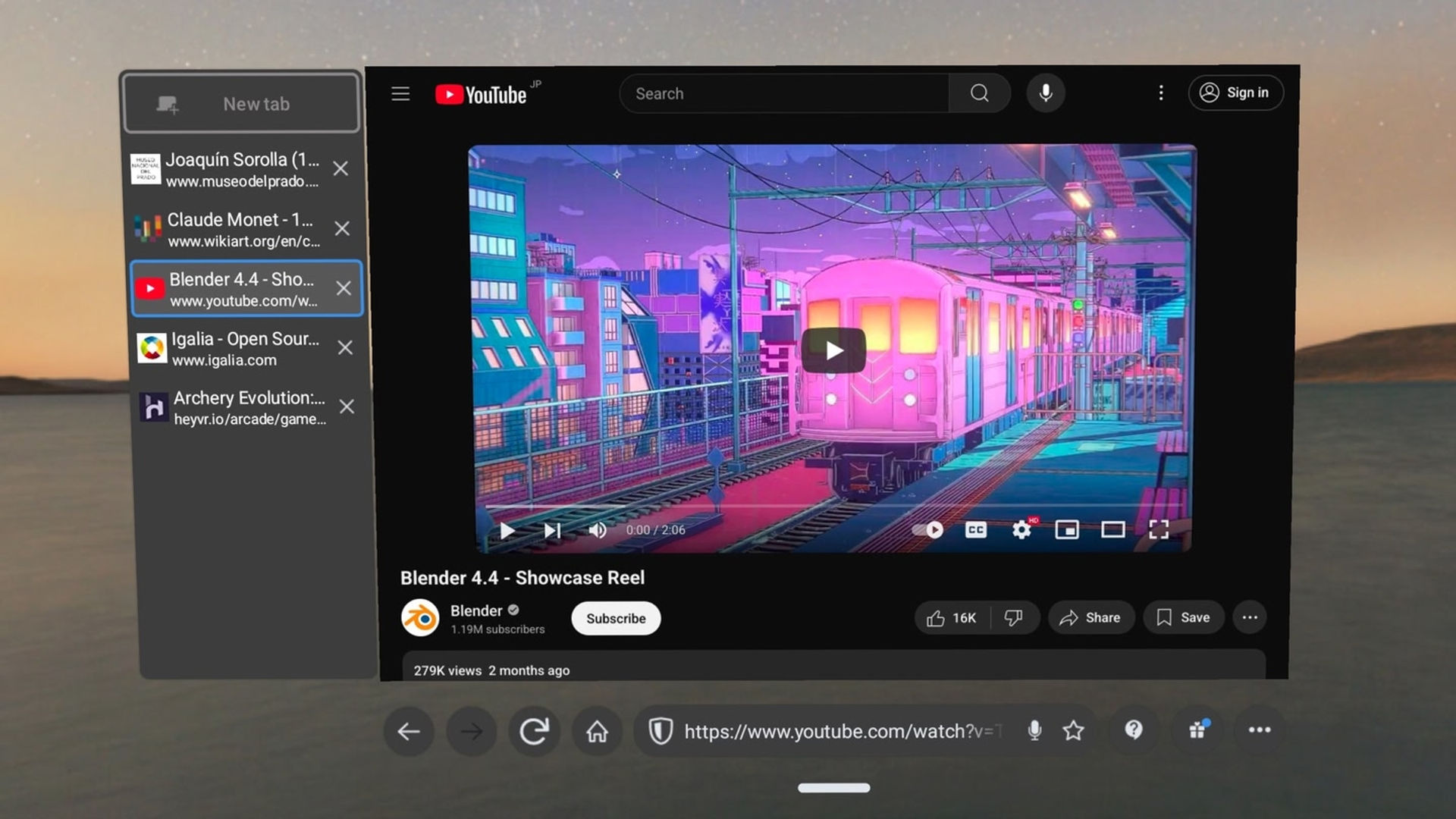Start voice search with the YouTube microphone
1456x819 pixels.
pos(1046,93)
